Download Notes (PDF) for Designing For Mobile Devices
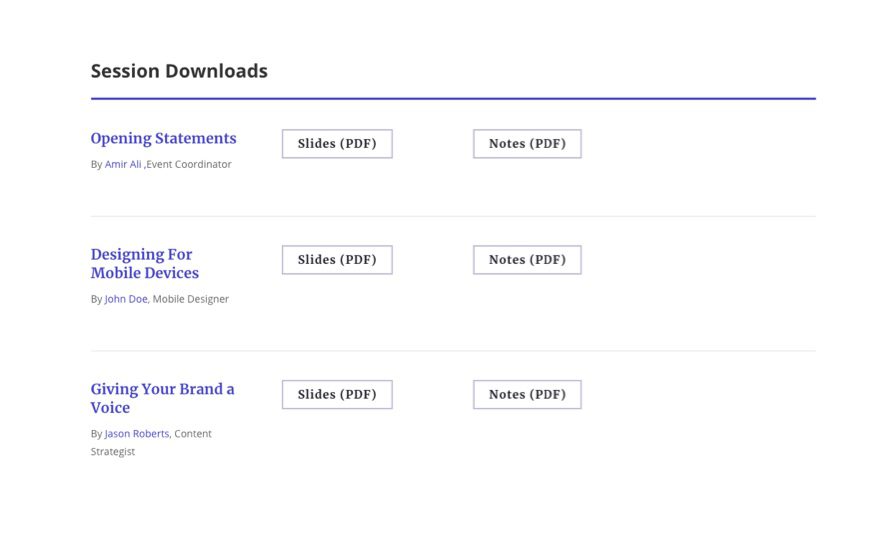 (x=527, y=260)
